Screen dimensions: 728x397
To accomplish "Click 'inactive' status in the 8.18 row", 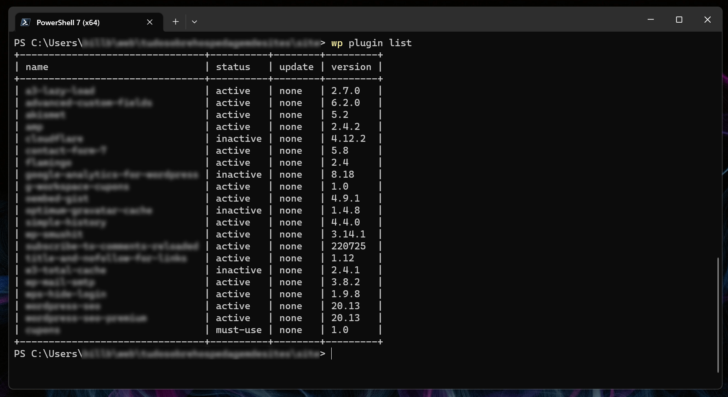I will point(238,175).
